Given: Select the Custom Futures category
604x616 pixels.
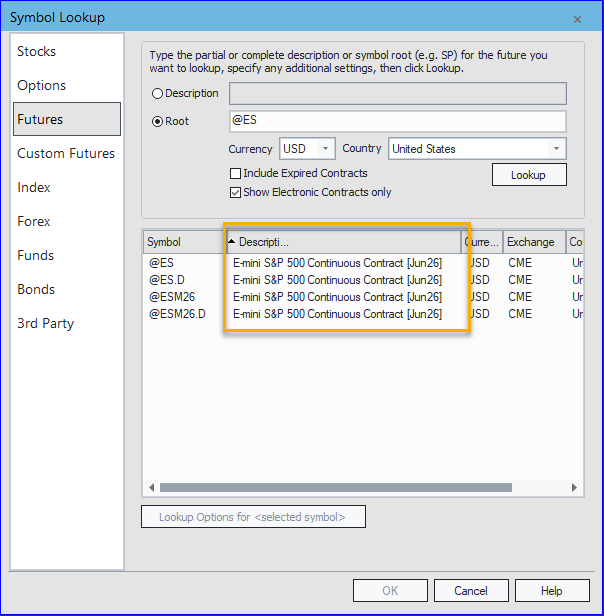Looking at the screenshot, I should coord(66,153).
